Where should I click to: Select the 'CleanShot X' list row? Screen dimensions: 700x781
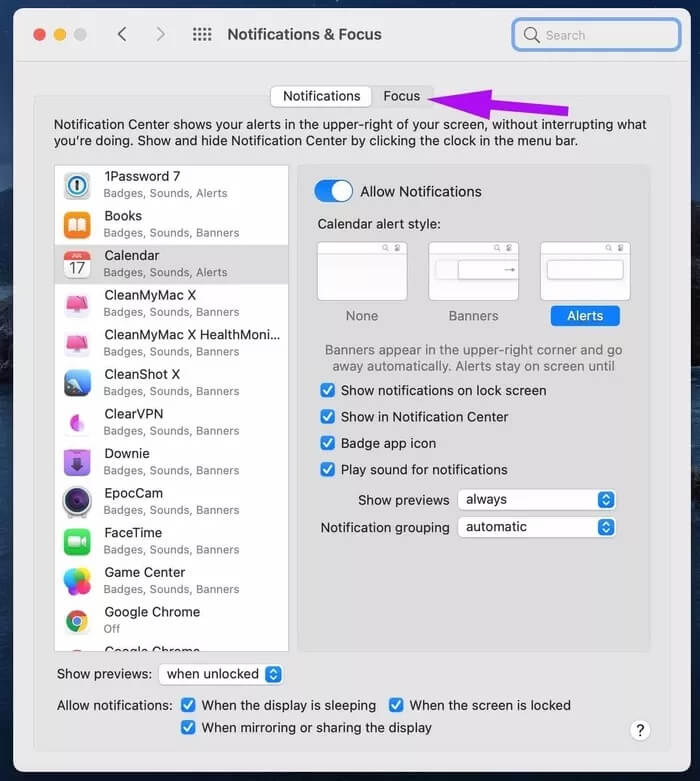[x=171, y=383]
